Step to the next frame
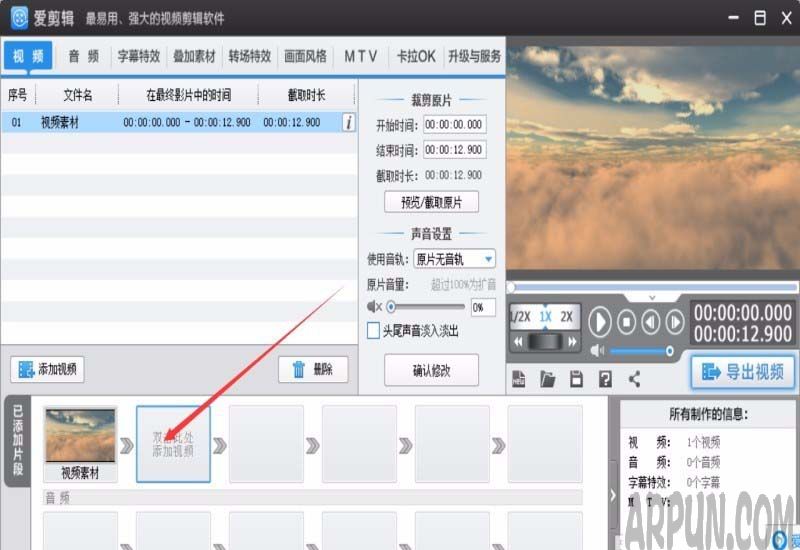 coord(674,322)
